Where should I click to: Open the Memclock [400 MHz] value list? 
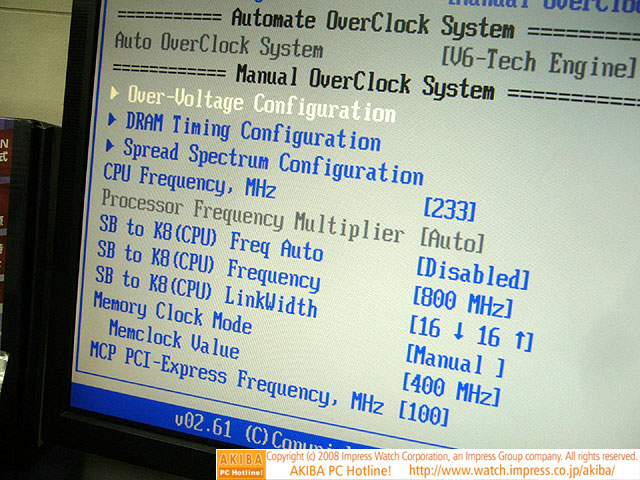[450, 389]
